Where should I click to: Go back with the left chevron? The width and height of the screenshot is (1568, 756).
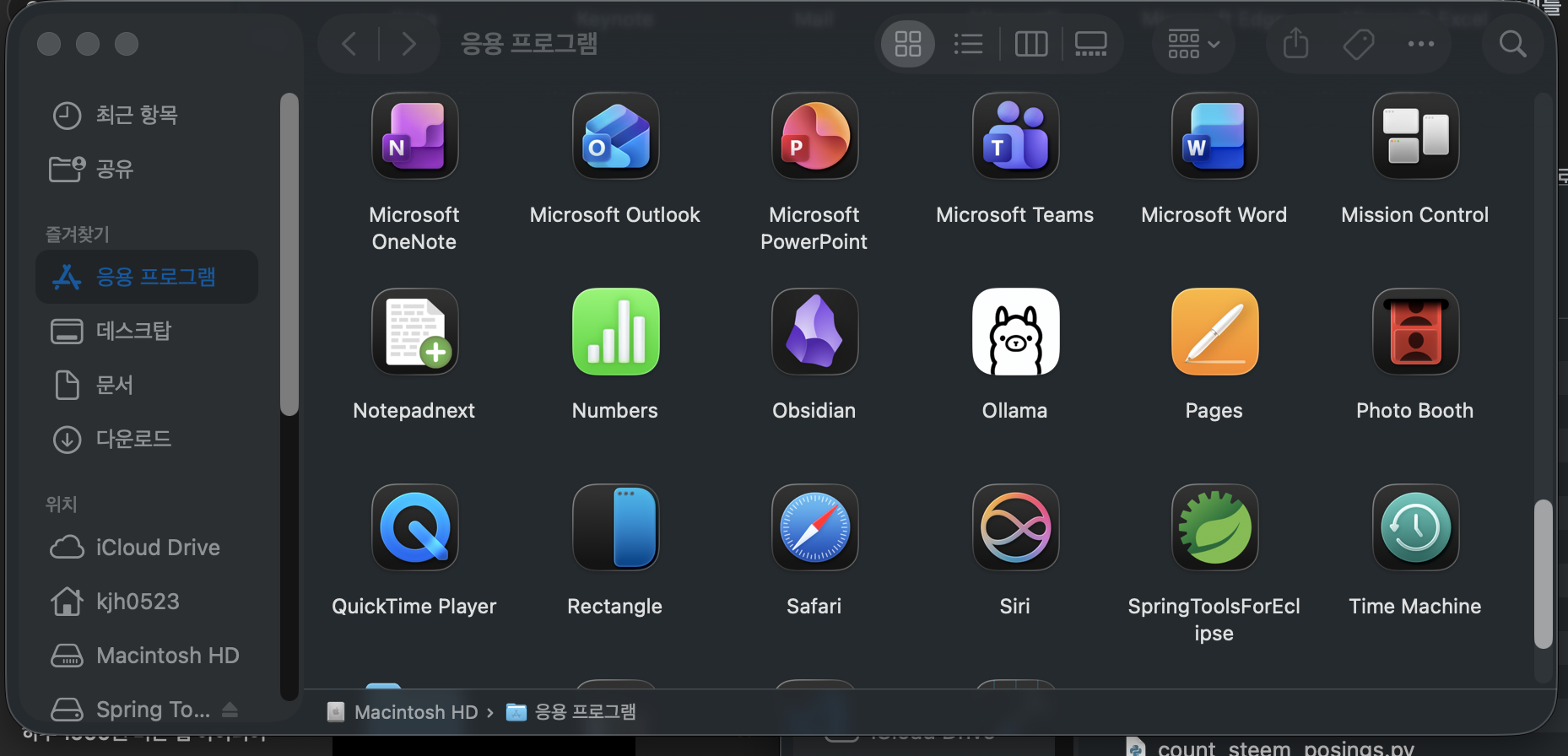(x=349, y=44)
